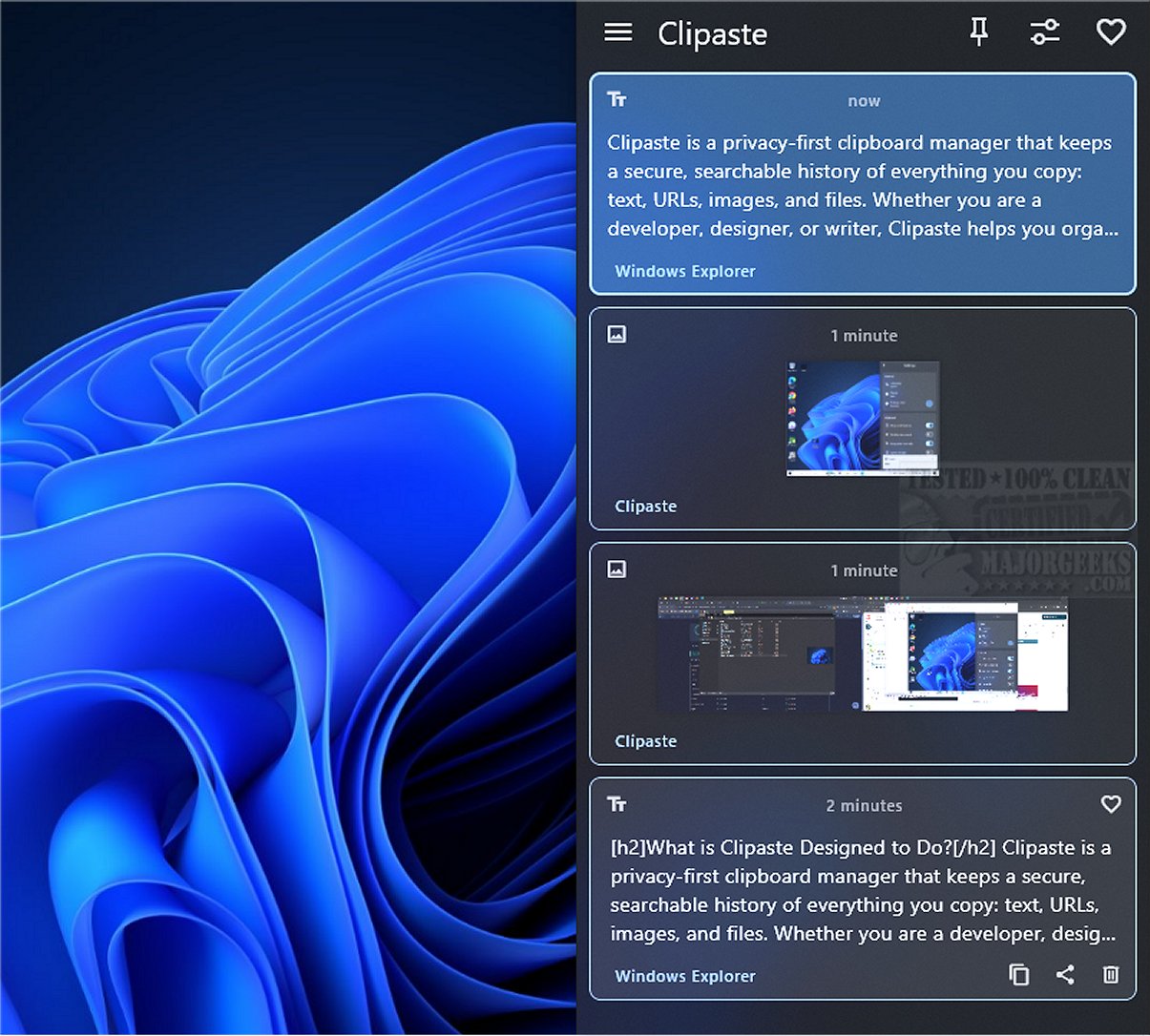This screenshot has height=1036, width=1150.
Task: Click the 'Clipaste' app title in header
Action: pos(713,33)
